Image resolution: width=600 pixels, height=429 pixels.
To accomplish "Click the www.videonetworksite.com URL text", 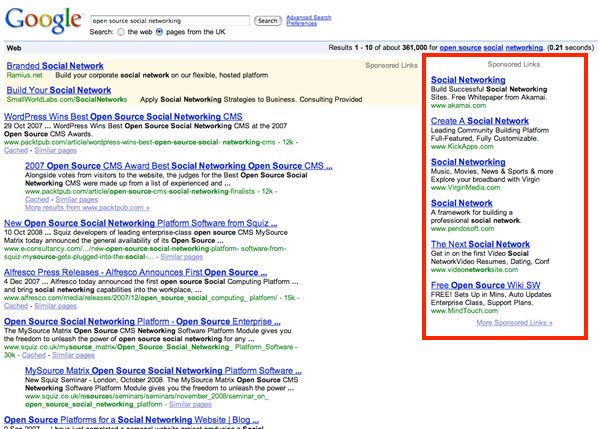I will click(474, 270).
